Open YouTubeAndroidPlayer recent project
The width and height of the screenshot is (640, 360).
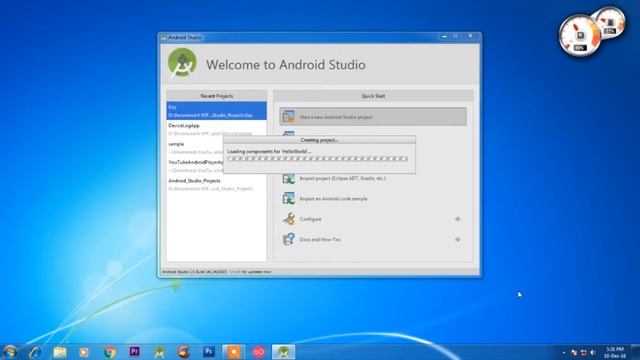point(195,166)
